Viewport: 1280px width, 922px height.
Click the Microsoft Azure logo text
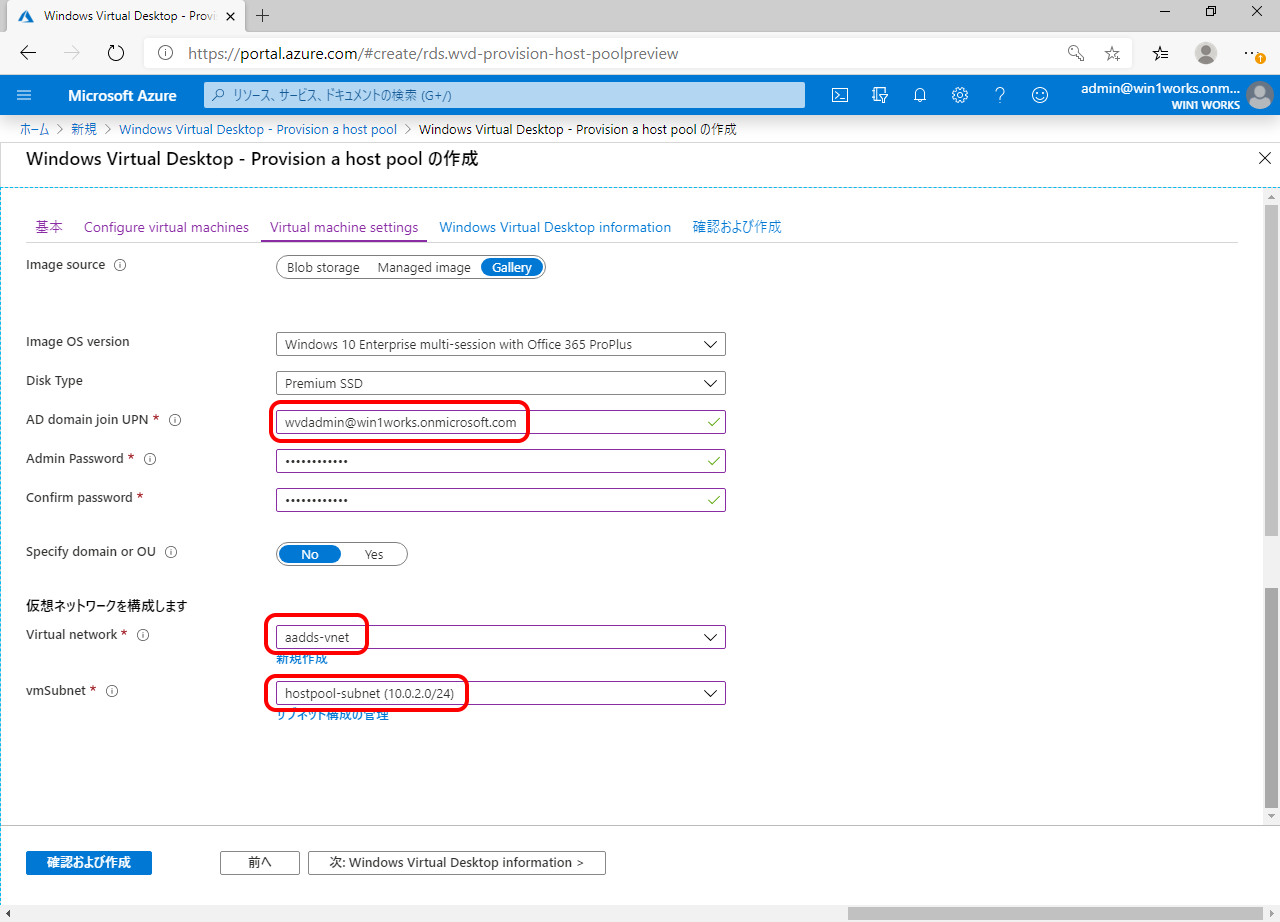(x=122, y=95)
